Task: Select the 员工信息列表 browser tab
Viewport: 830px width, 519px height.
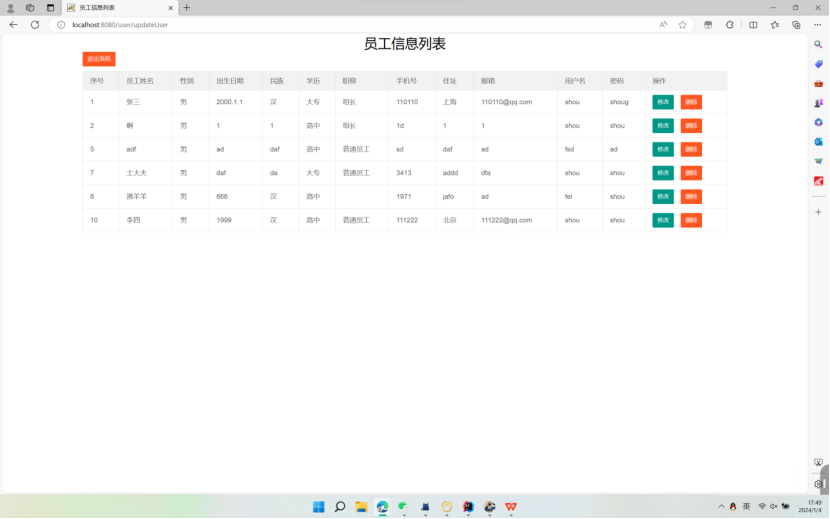Action: (x=120, y=8)
